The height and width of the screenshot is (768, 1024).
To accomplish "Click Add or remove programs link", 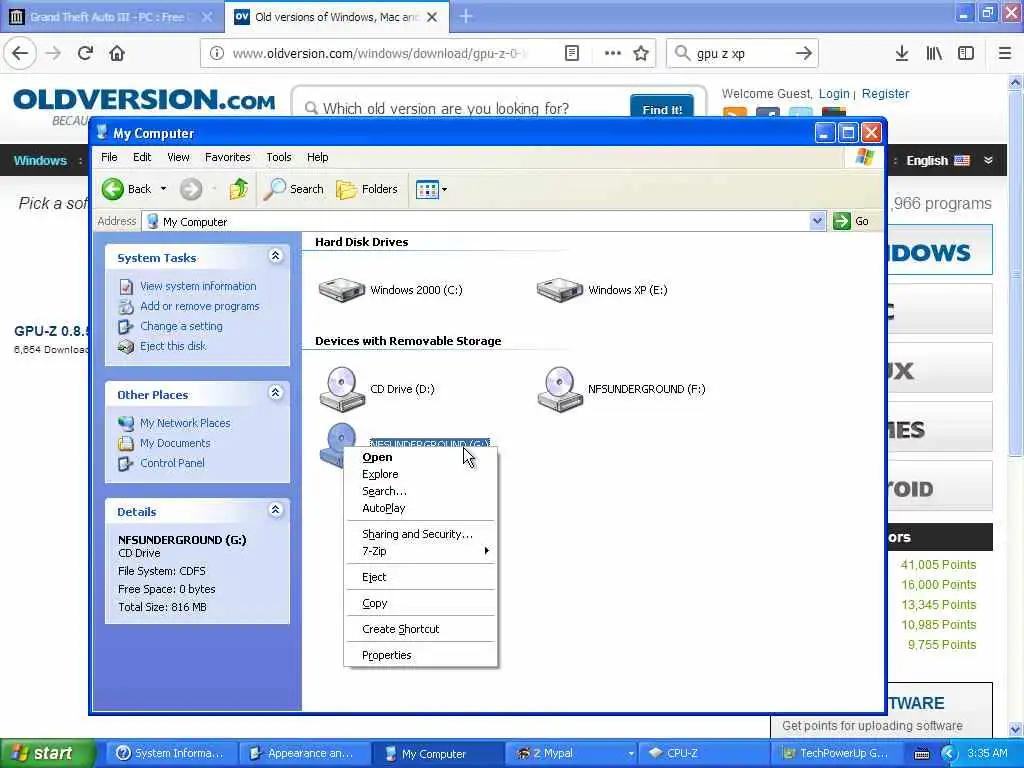I will pyautogui.click(x=199, y=306).
